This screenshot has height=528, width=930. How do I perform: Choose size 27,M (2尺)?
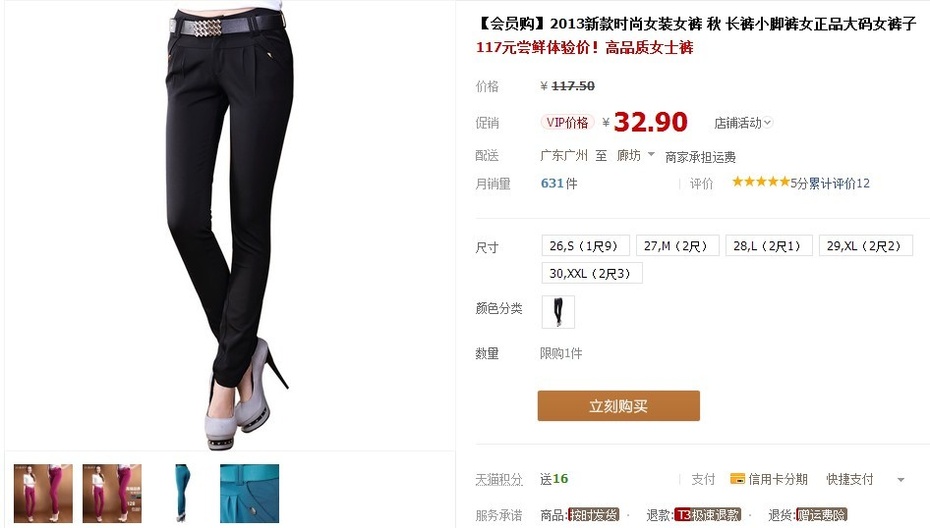coord(677,246)
